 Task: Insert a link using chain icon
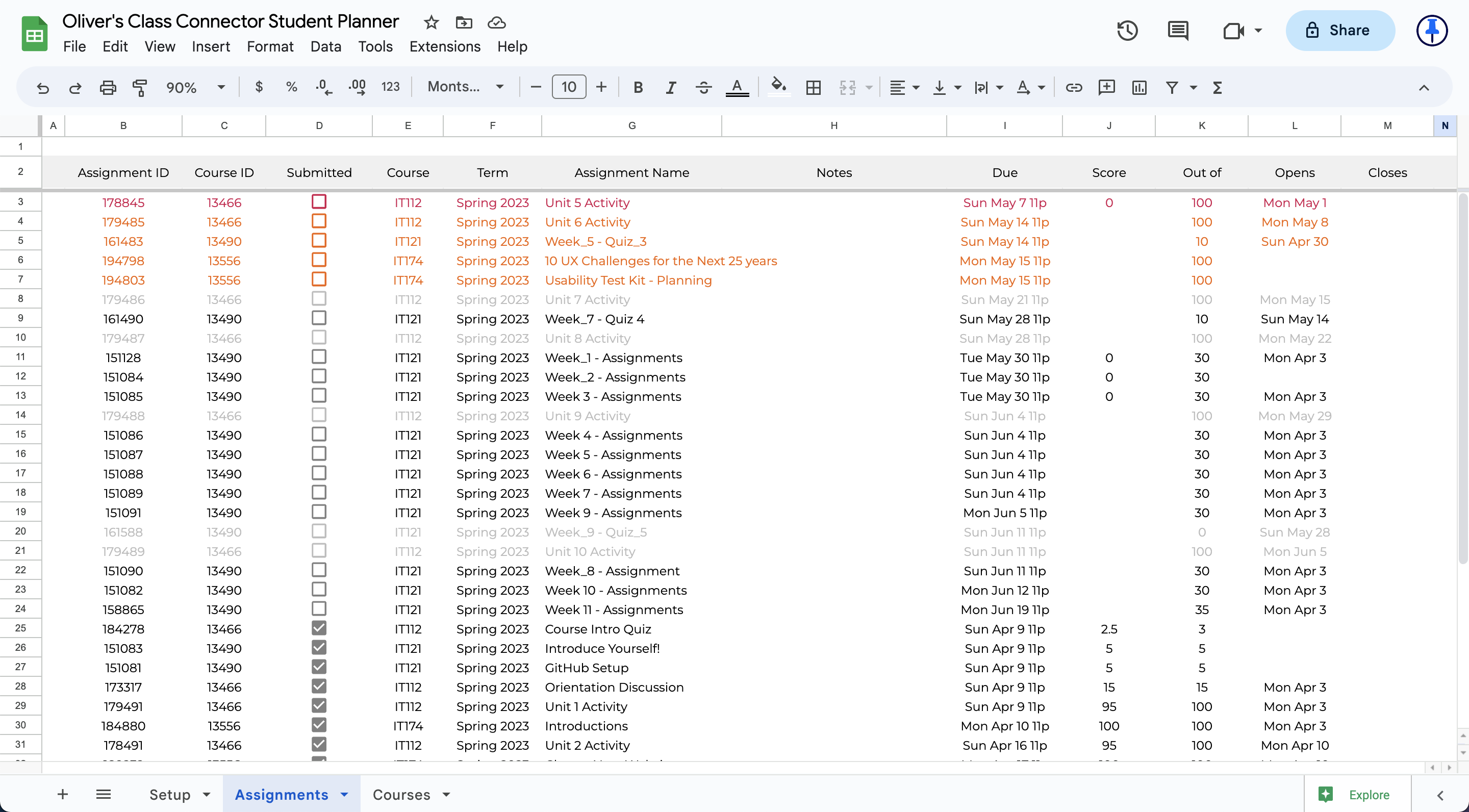tap(1074, 87)
